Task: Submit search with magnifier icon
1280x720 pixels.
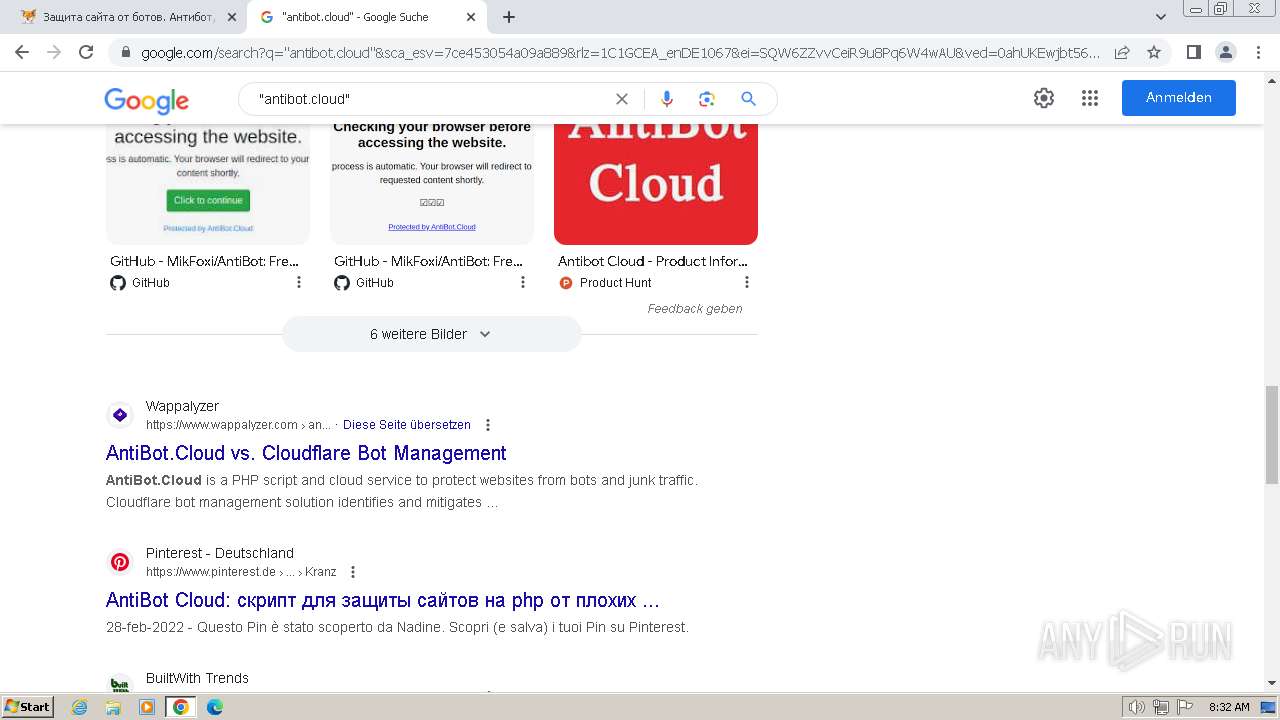Action: coord(748,99)
